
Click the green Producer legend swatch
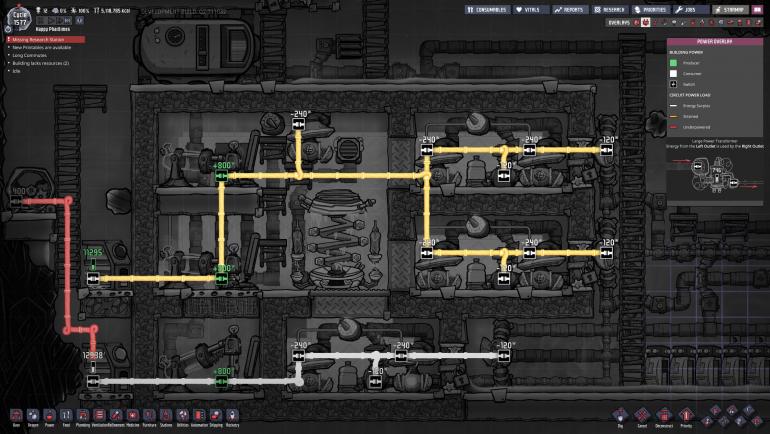673,63
